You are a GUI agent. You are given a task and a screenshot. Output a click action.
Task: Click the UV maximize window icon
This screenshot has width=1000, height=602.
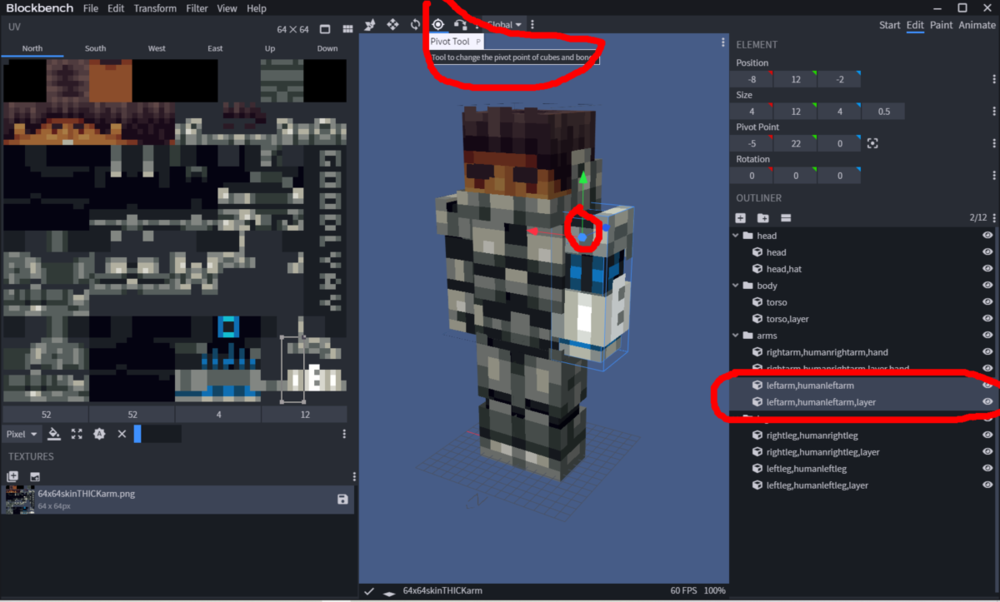325,29
